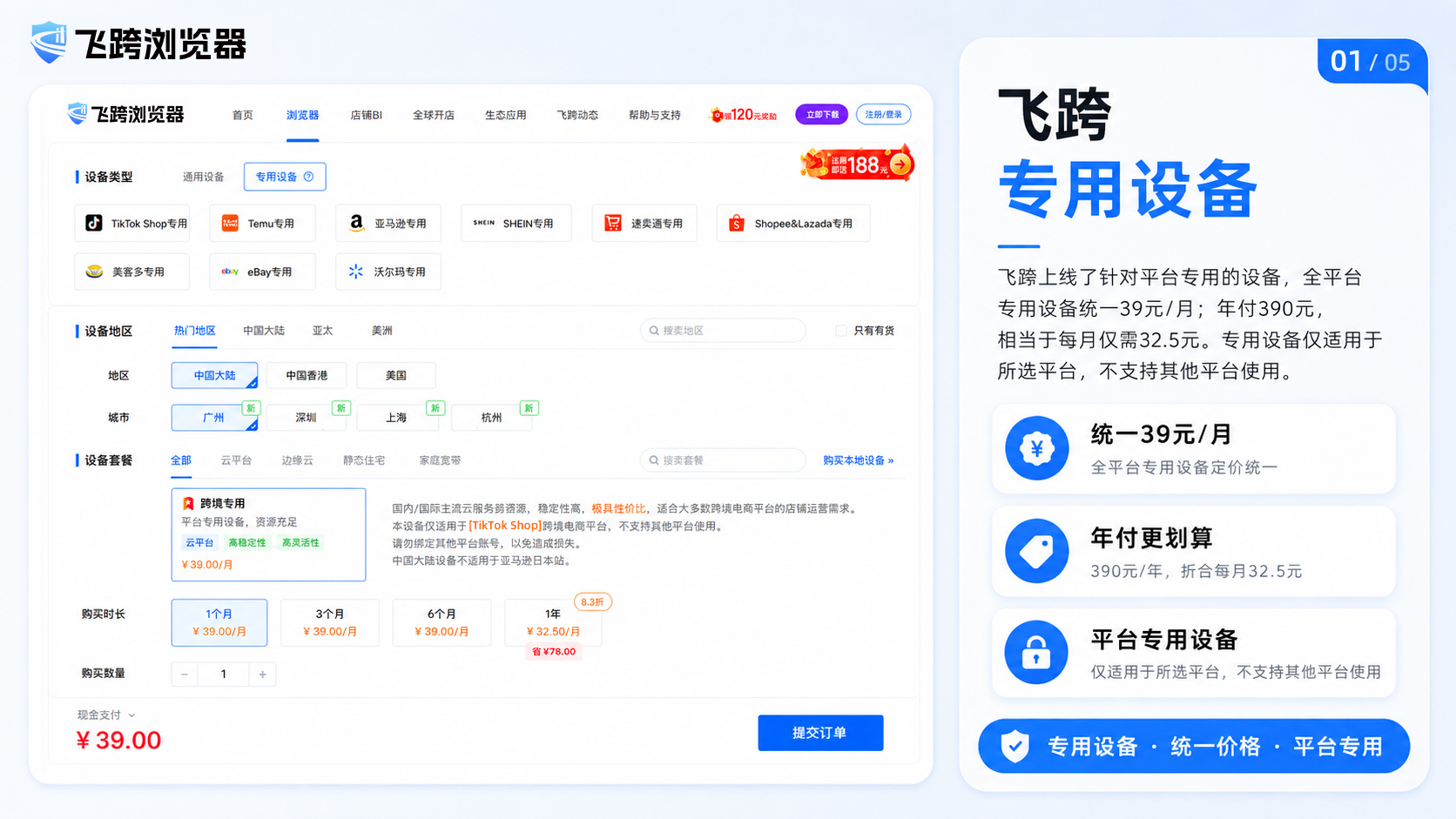The width and height of the screenshot is (1456, 819).
Task: Switch to the 边缘云 package tab
Action: [x=297, y=460]
